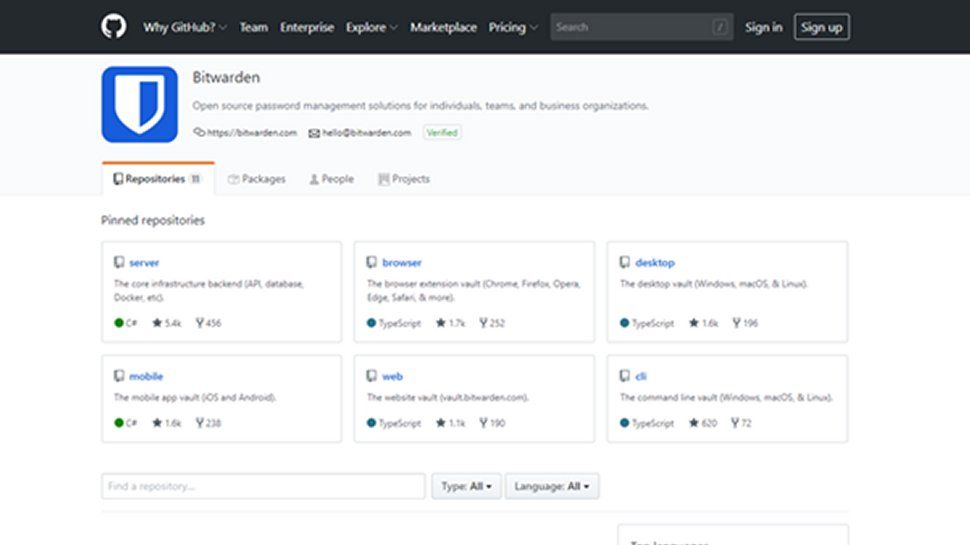
Task: Click the star icon on browser card
Action: click(x=440, y=322)
